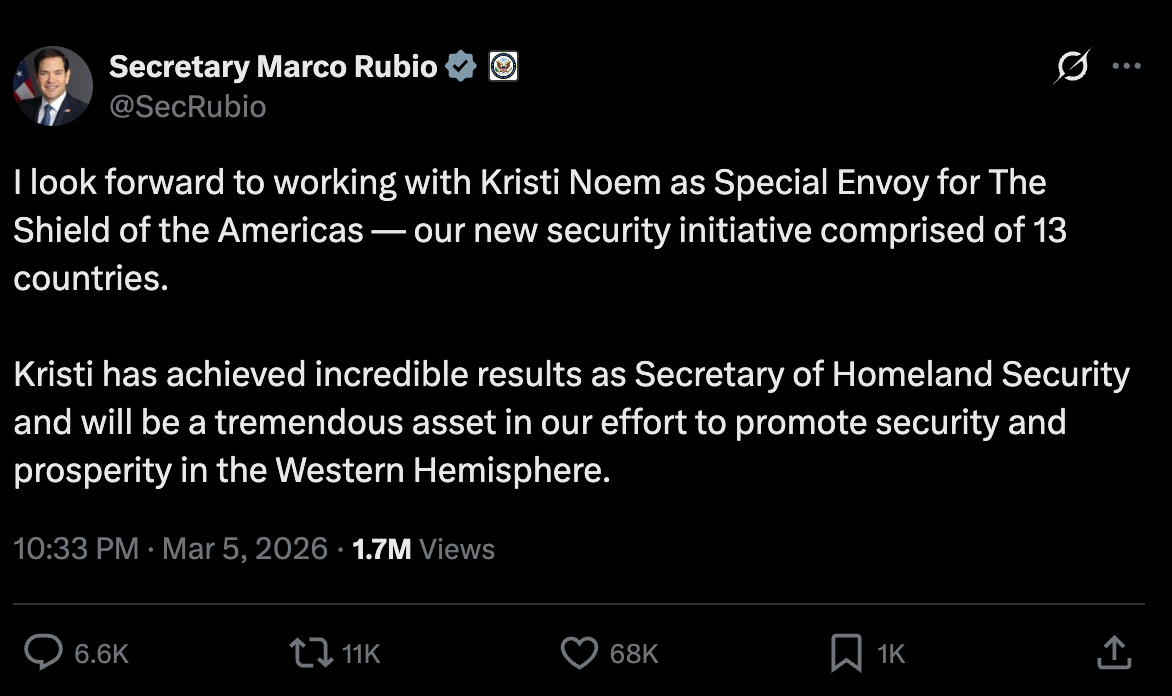1172x696 pixels.
Task: Open the more options three-dot menu
Action: tap(1129, 66)
